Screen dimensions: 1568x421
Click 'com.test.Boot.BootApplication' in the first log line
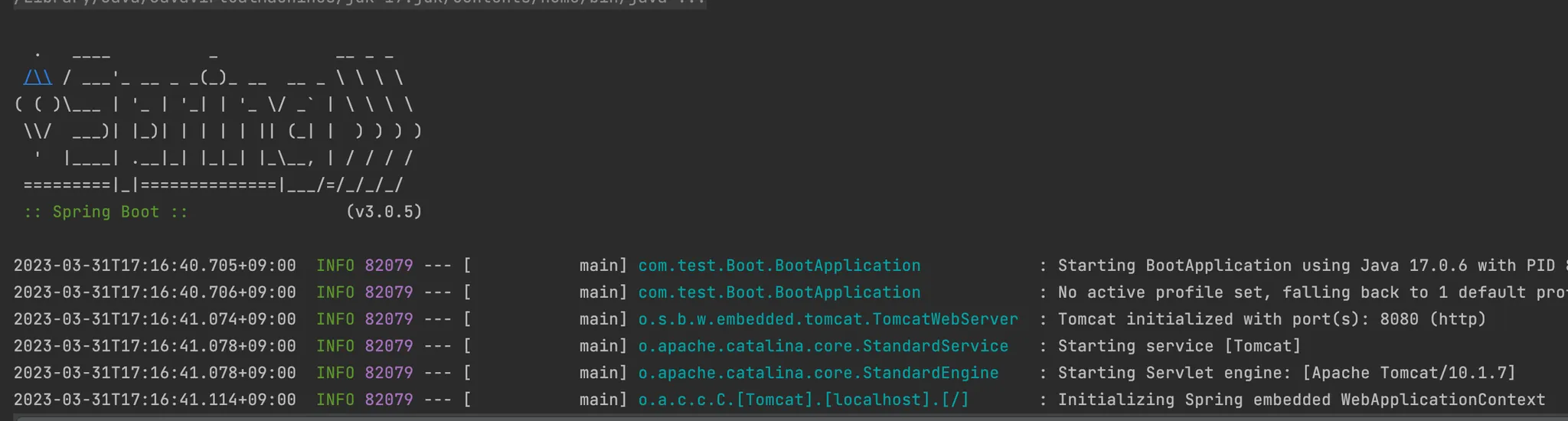[x=779, y=266]
